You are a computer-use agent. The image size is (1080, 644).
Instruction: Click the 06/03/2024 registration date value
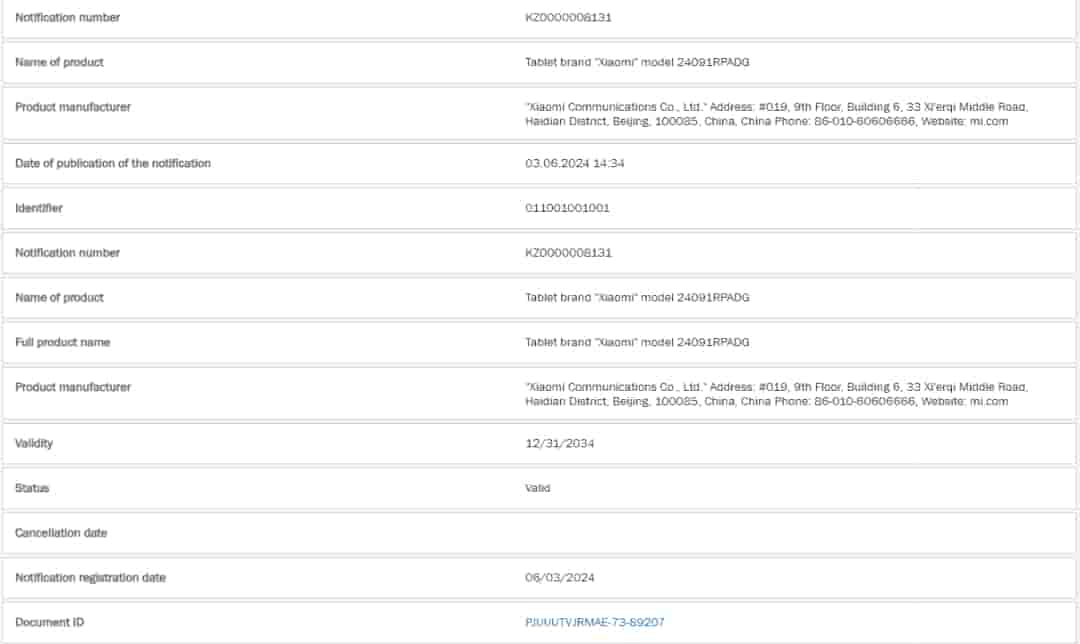pyautogui.click(x=560, y=578)
